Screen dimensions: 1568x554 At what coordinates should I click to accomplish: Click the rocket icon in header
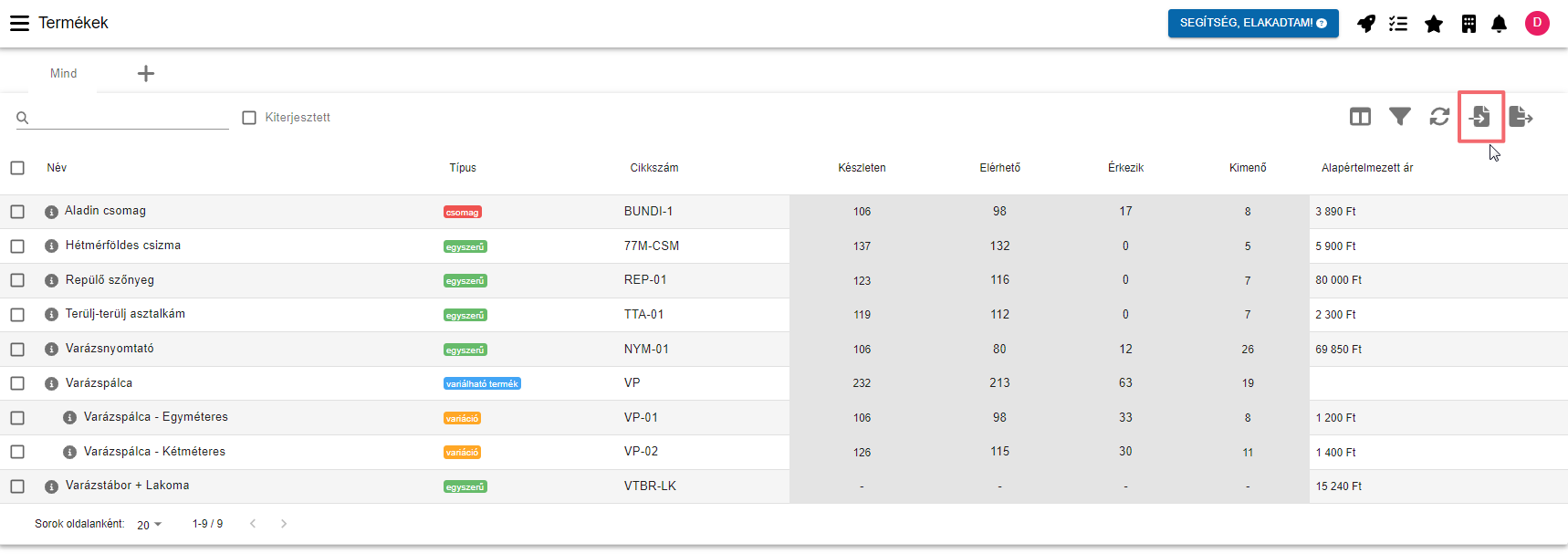1365,24
